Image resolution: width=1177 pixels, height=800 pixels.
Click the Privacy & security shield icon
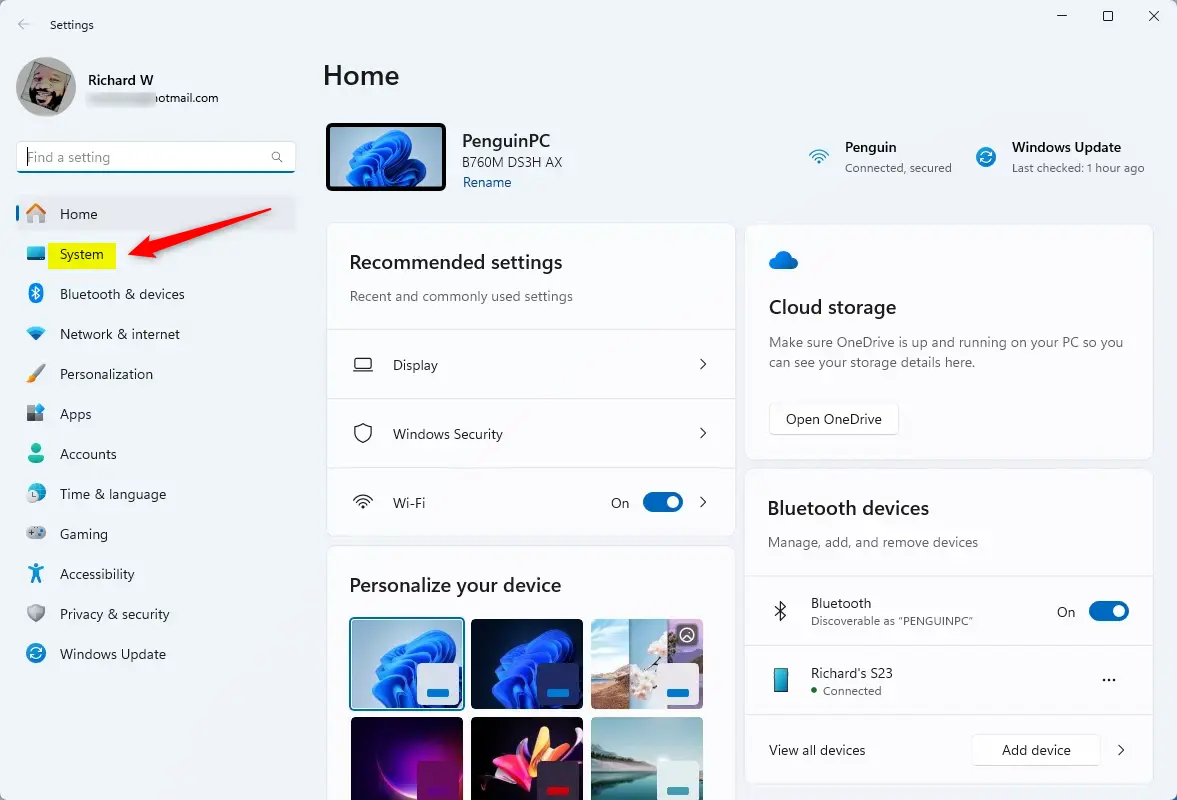click(35, 614)
